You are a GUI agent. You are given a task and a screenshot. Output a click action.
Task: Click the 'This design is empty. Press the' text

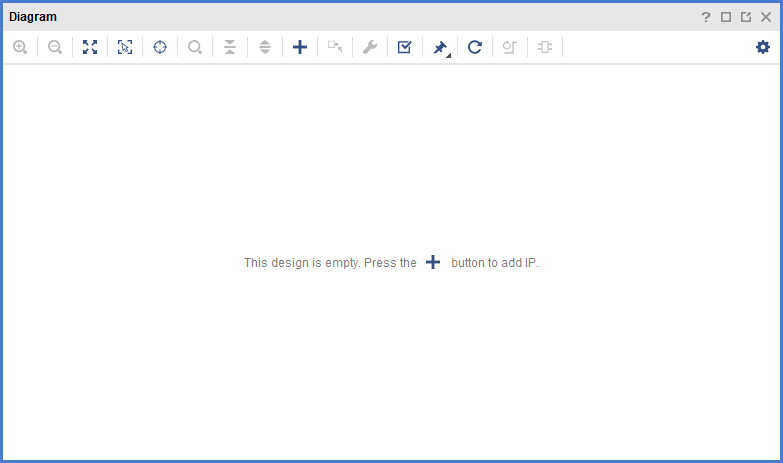[x=330, y=263]
